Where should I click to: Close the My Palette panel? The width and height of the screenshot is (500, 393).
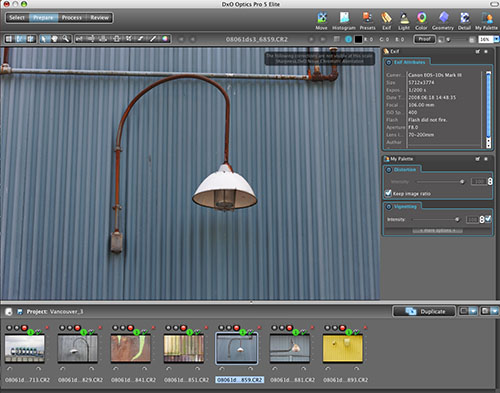click(486, 159)
